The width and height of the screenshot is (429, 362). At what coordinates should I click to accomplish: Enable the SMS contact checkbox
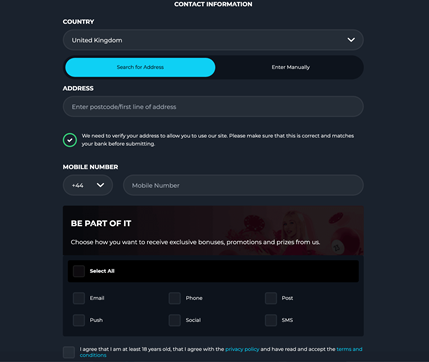[x=271, y=320]
